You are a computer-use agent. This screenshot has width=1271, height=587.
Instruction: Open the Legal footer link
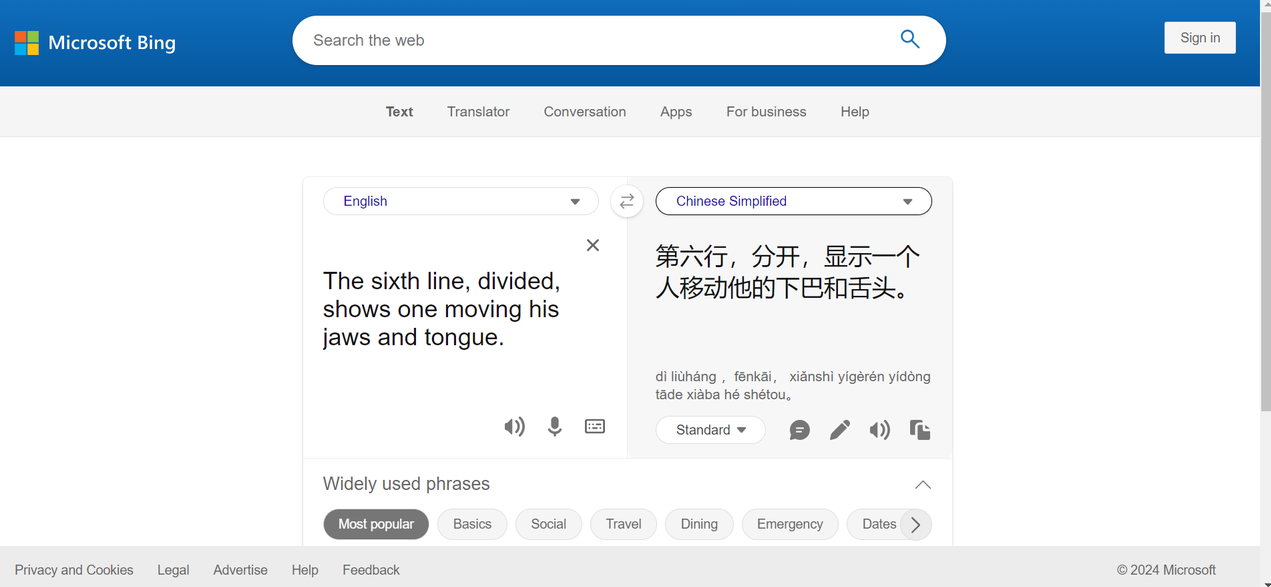[x=173, y=570]
